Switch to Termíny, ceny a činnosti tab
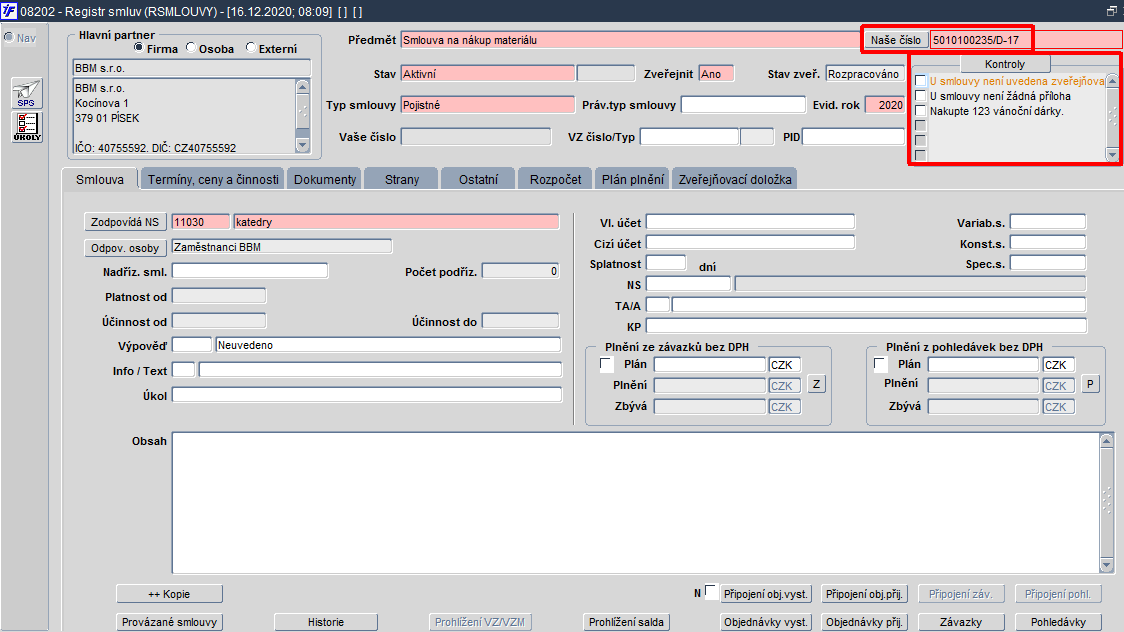The image size is (1124, 632). 213,179
